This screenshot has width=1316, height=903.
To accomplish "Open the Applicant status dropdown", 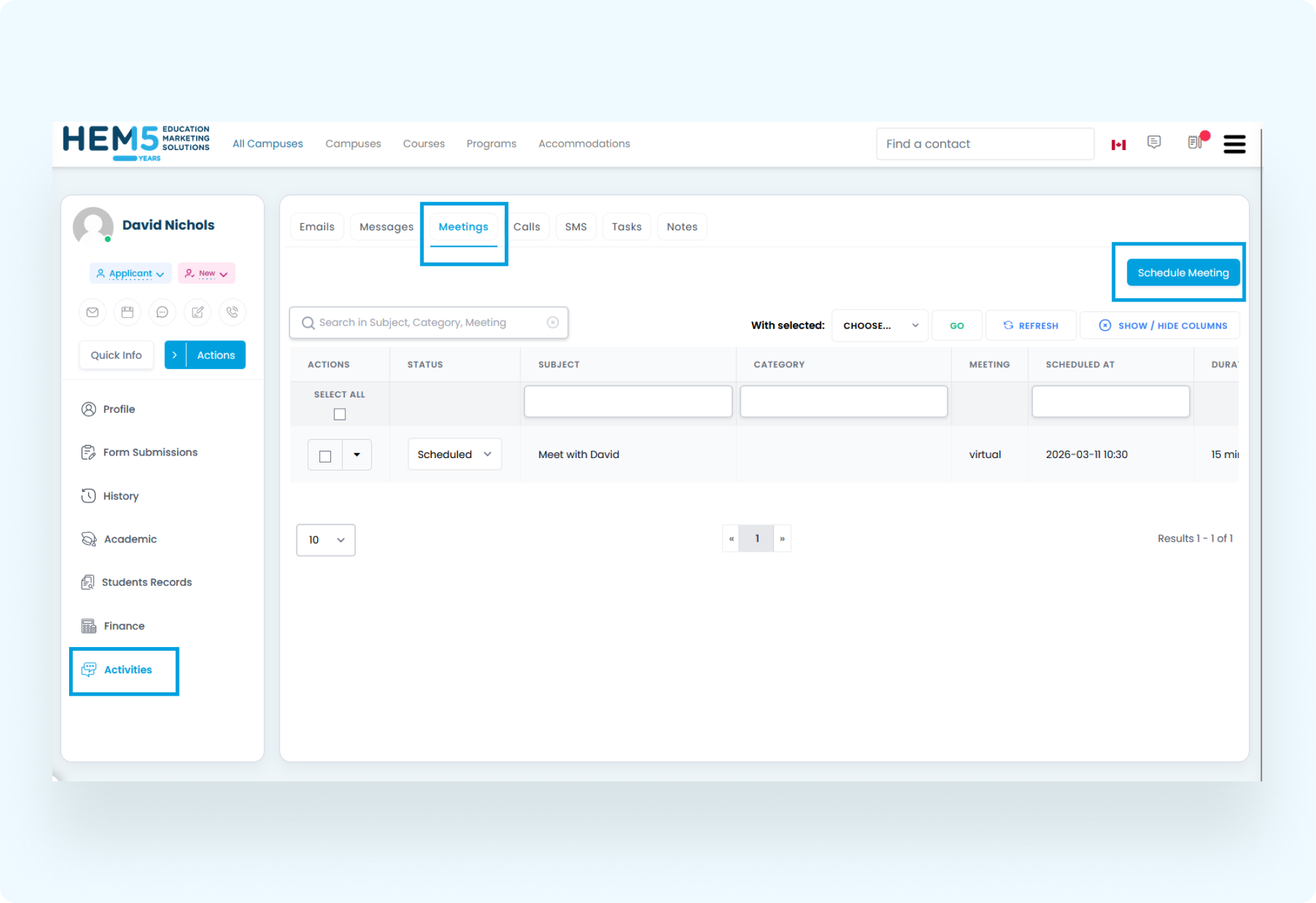I will (130, 273).
